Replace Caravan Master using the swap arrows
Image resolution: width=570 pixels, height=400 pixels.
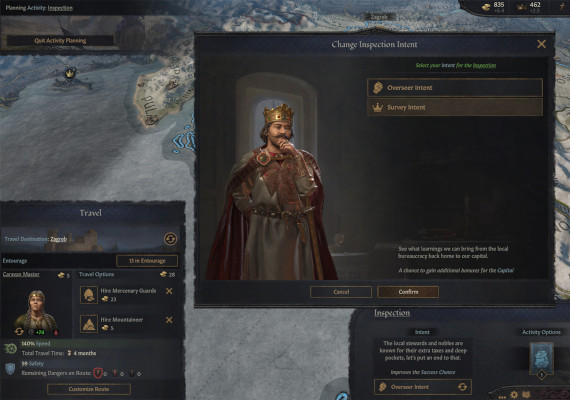pyautogui.click(x=19, y=331)
